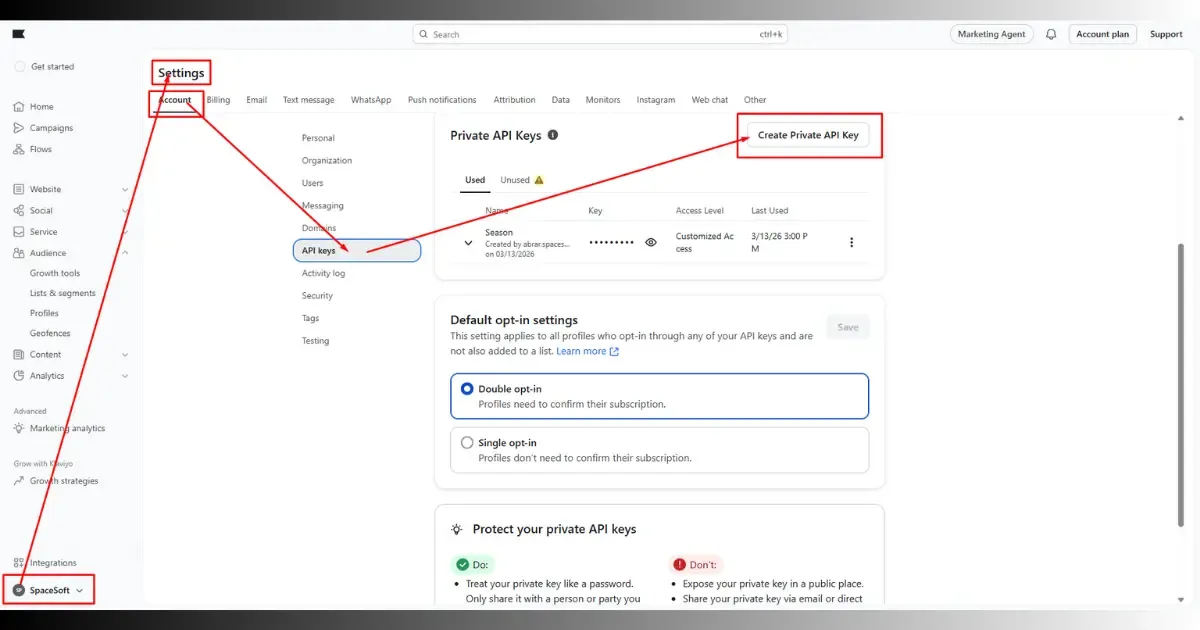
Task: Click the Content sidebar icon
Action: coord(19,355)
